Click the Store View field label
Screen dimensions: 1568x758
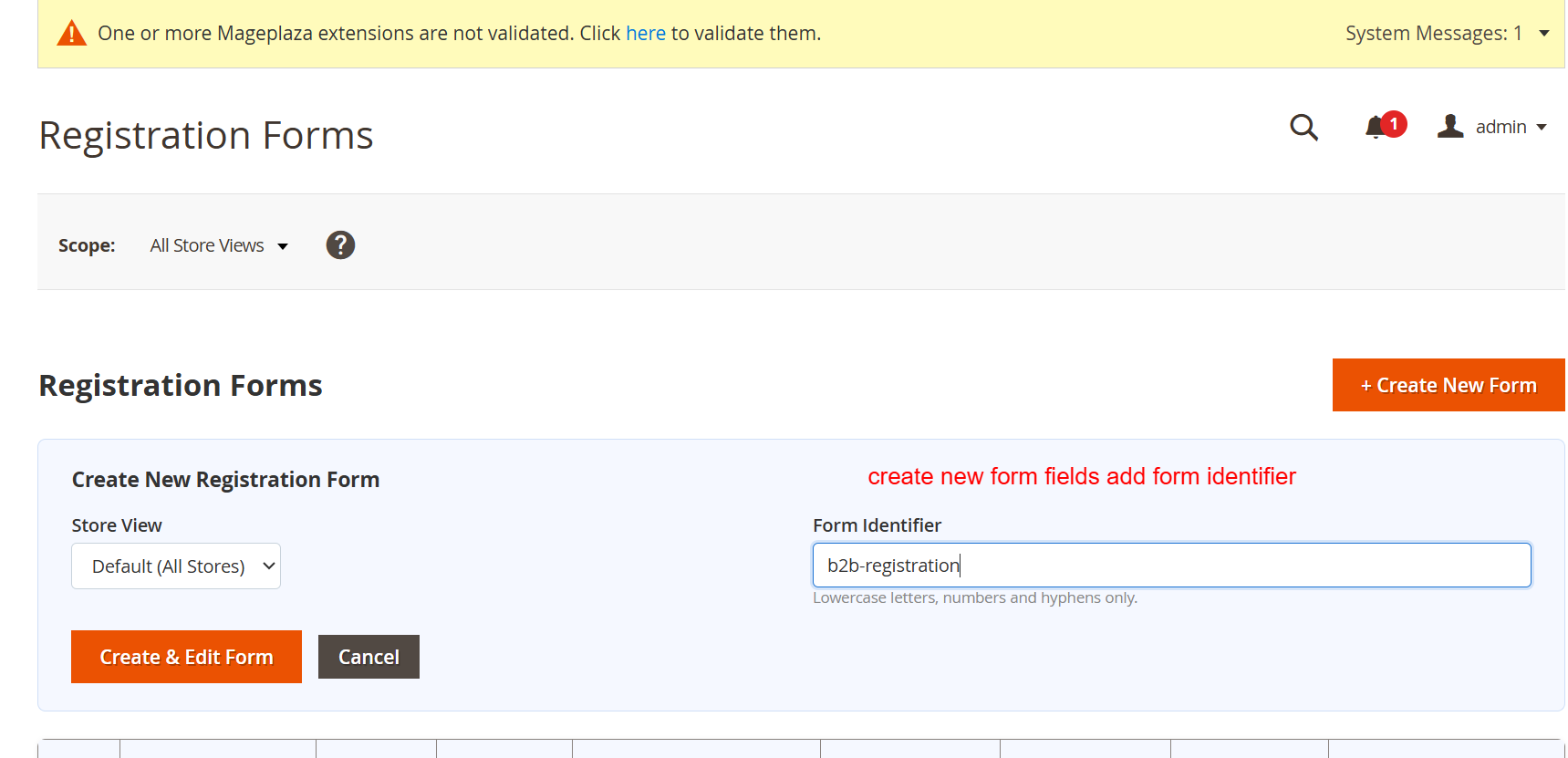(x=117, y=525)
